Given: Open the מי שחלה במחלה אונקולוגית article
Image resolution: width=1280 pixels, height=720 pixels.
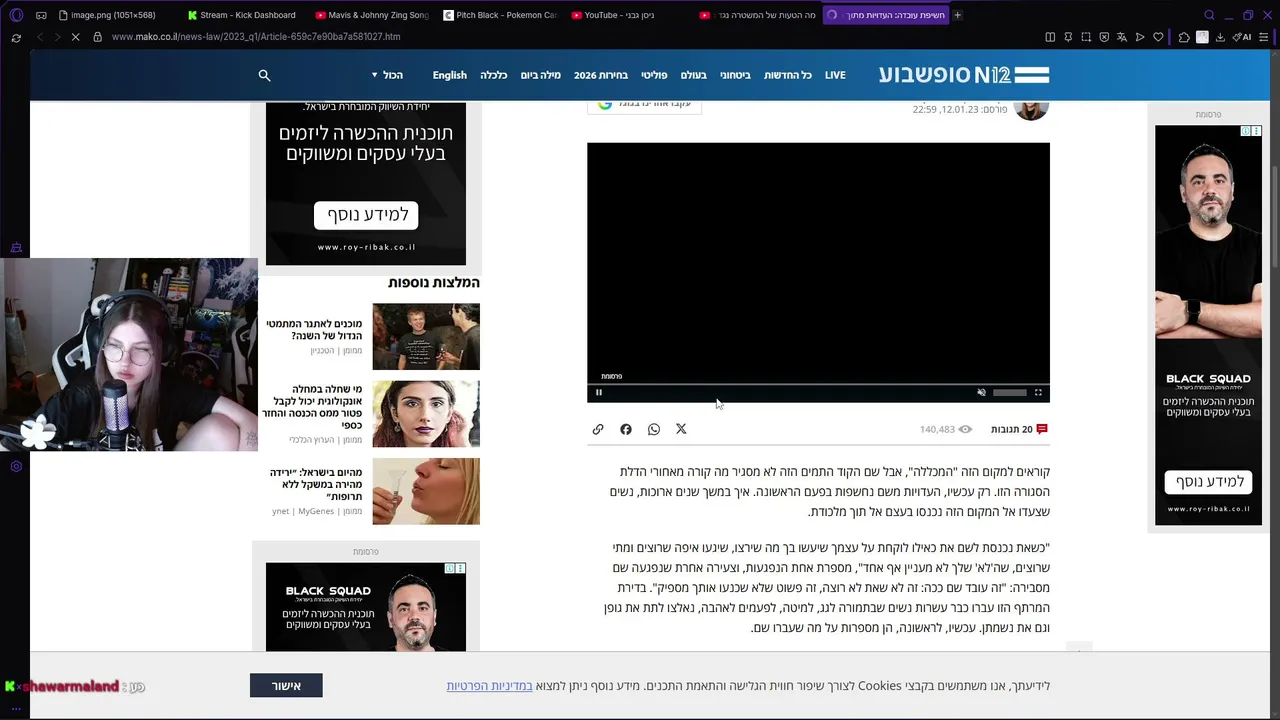Looking at the screenshot, I should (x=312, y=407).
